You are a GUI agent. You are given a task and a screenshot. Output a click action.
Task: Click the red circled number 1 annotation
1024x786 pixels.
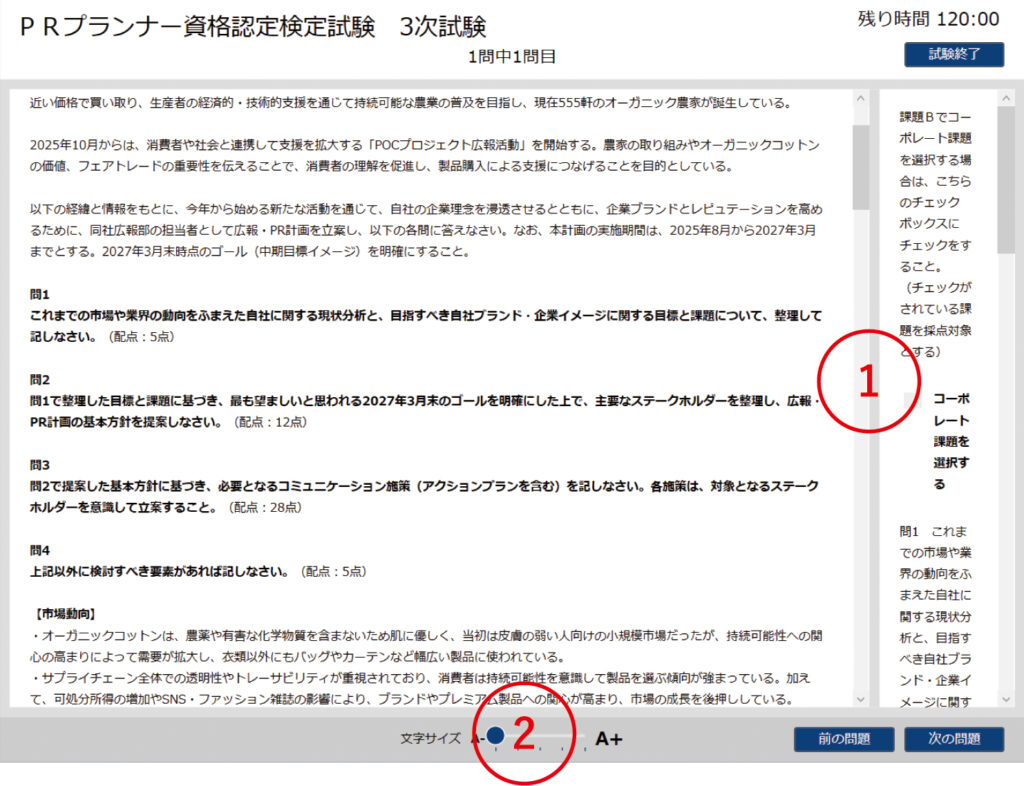pyautogui.click(x=868, y=382)
